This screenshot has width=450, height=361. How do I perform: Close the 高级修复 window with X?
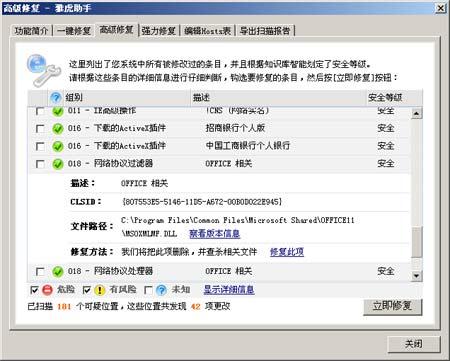pyautogui.click(x=441, y=8)
